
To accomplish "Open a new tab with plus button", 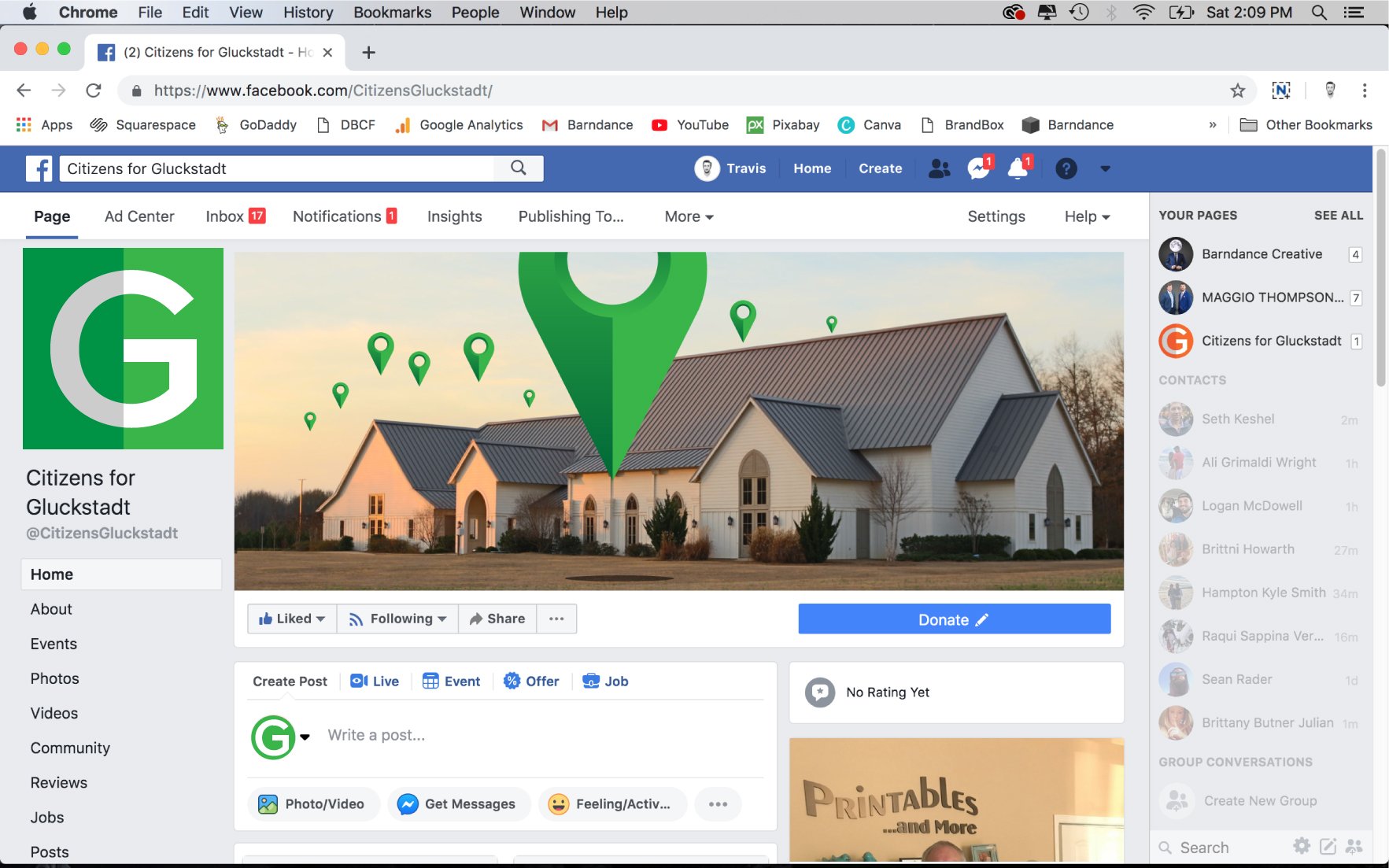I will click(x=368, y=53).
